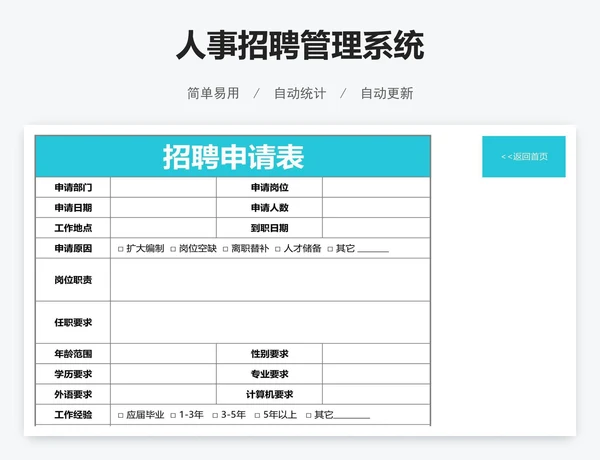Click the 申请日期 label cell
The width and height of the screenshot is (600, 460).
point(73,208)
